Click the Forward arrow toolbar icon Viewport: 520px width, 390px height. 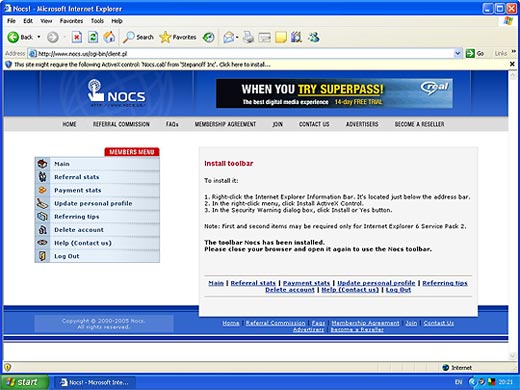(52, 37)
